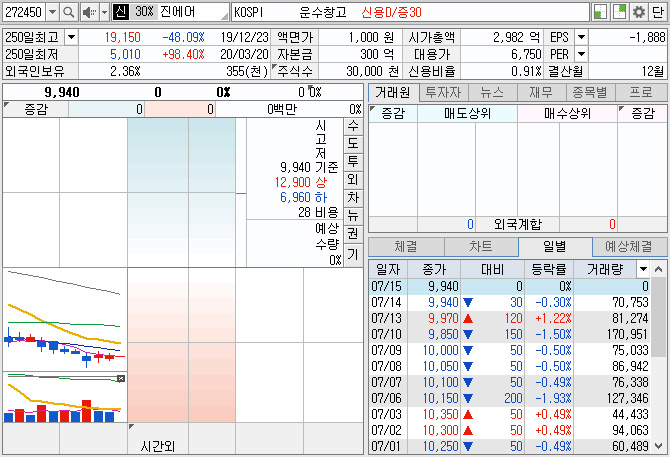This screenshot has width=670, height=457.
Task: Close the volume chart indicator x icon
Action: pos(121,378)
